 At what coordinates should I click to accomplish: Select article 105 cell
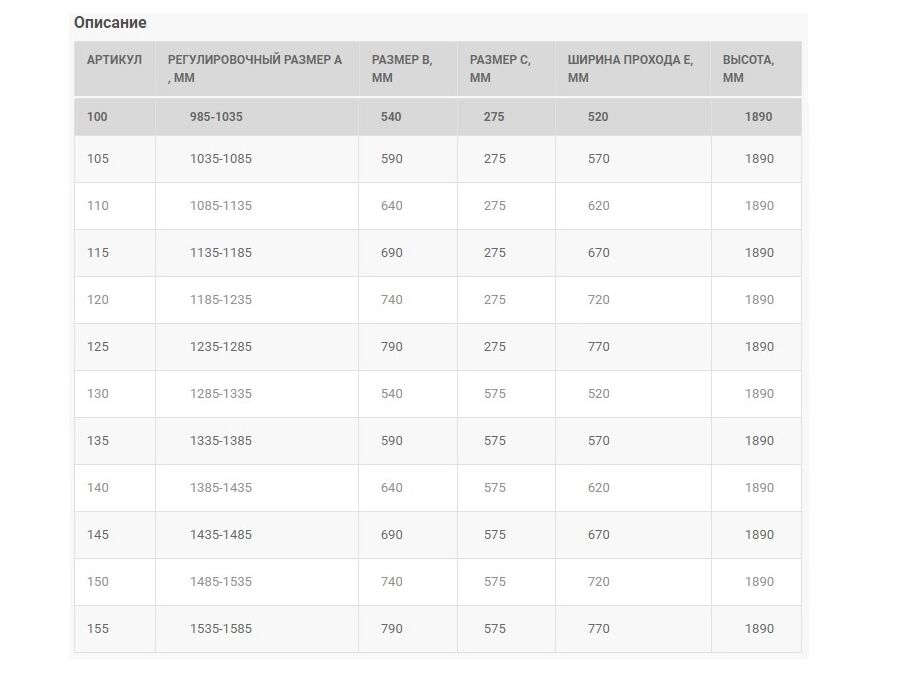pos(115,159)
